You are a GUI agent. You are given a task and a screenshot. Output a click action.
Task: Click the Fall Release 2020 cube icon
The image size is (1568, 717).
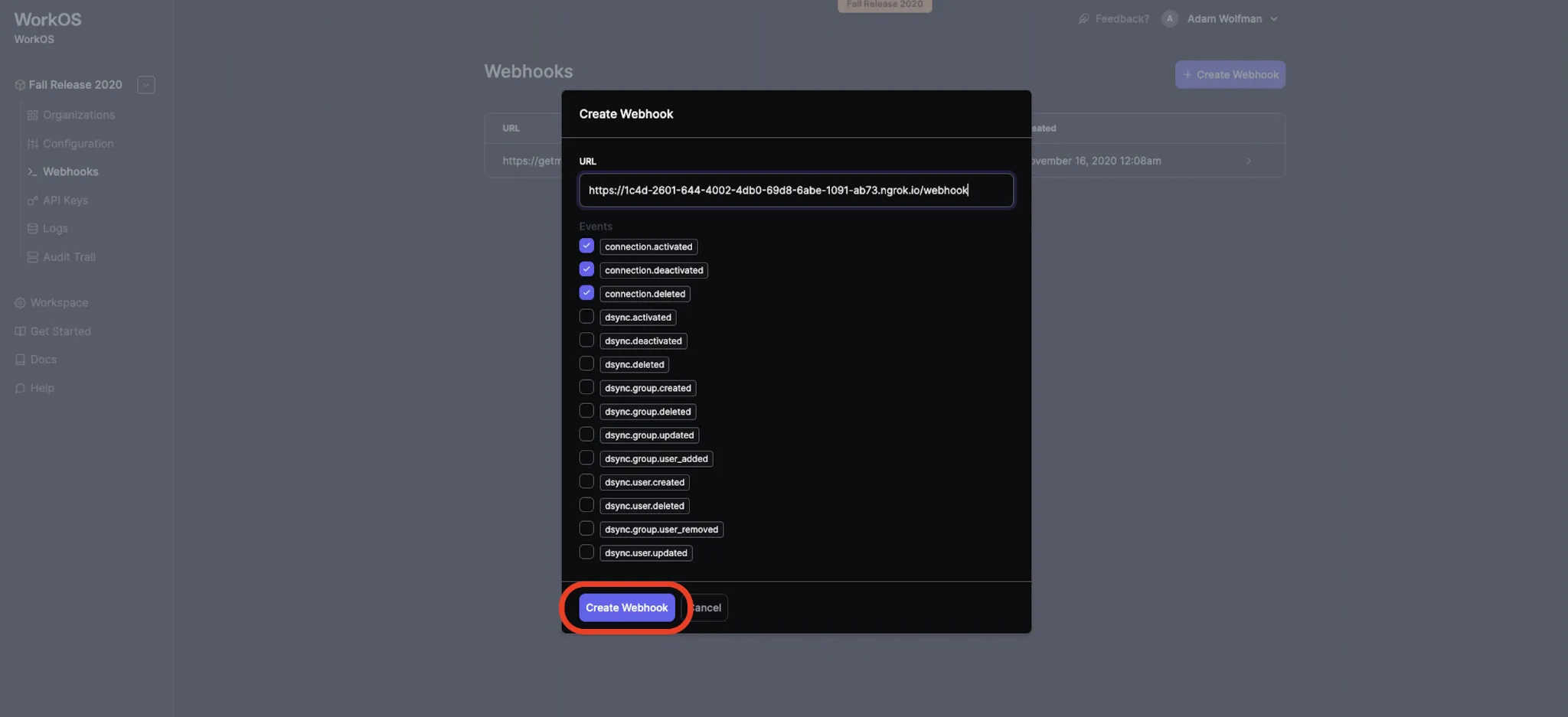(20, 85)
